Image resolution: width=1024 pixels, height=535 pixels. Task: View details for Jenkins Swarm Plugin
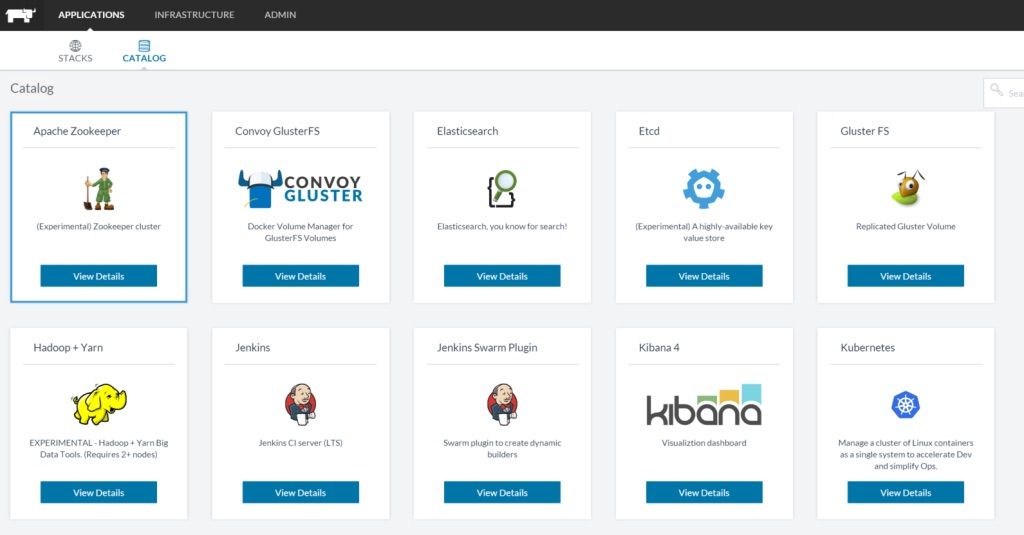point(502,492)
